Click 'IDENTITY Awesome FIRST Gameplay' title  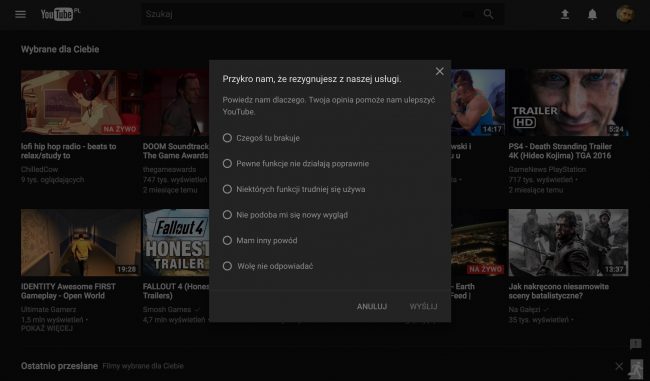68,291
